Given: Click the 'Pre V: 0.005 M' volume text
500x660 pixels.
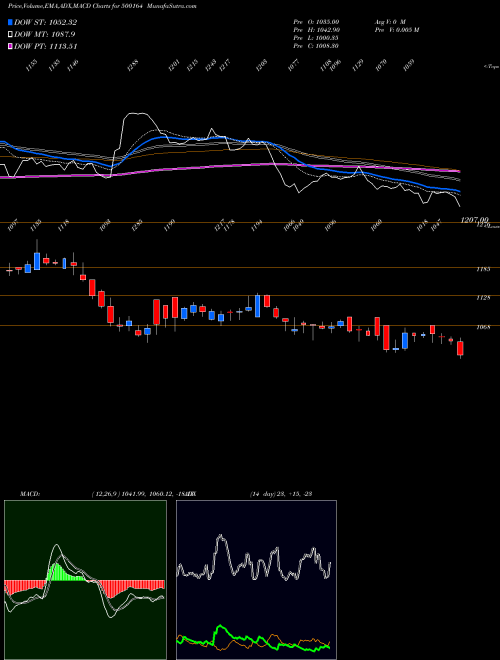Looking at the screenshot, I should click(396, 29).
